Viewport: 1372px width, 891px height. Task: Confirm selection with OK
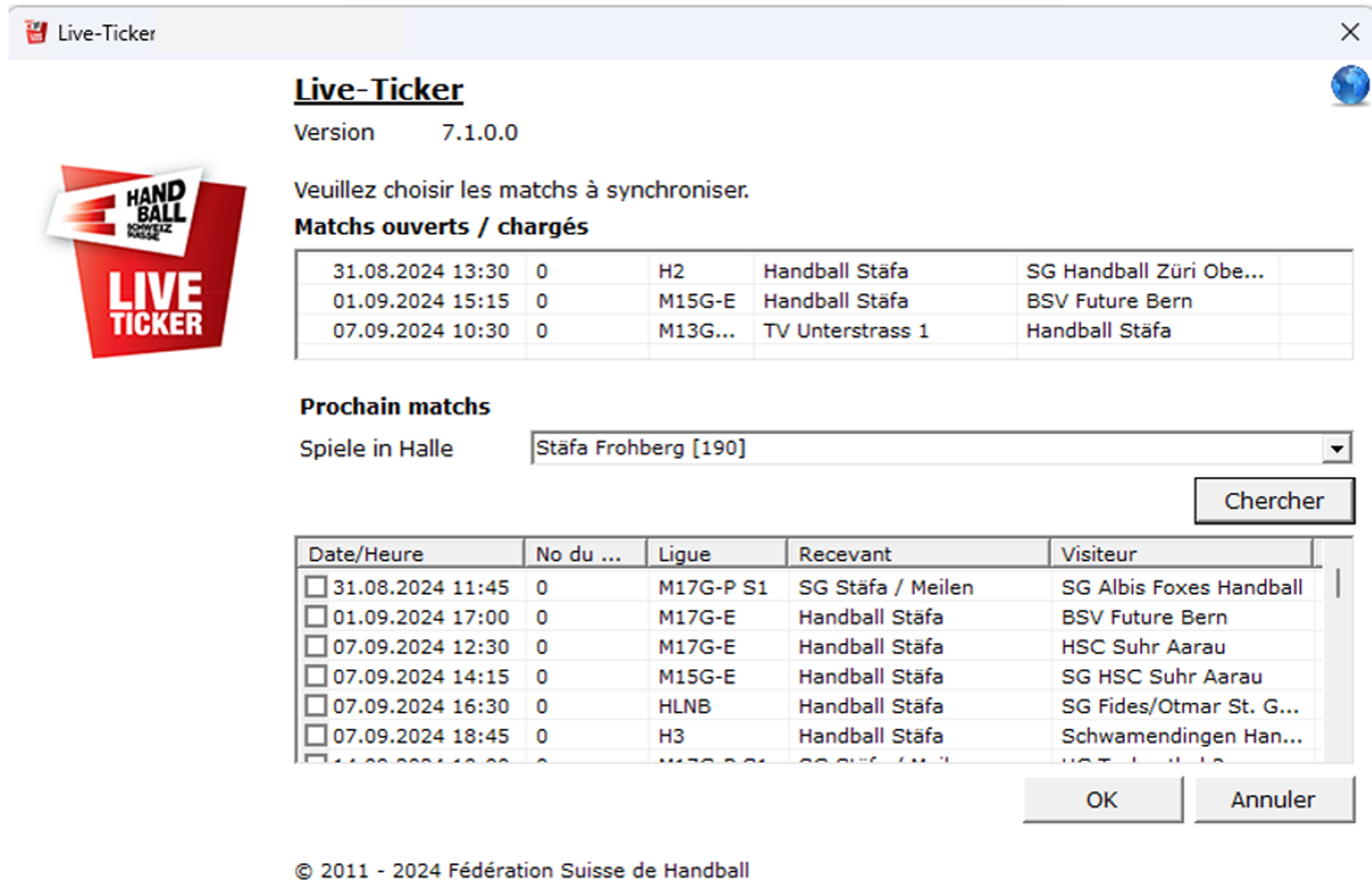point(1102,800)
